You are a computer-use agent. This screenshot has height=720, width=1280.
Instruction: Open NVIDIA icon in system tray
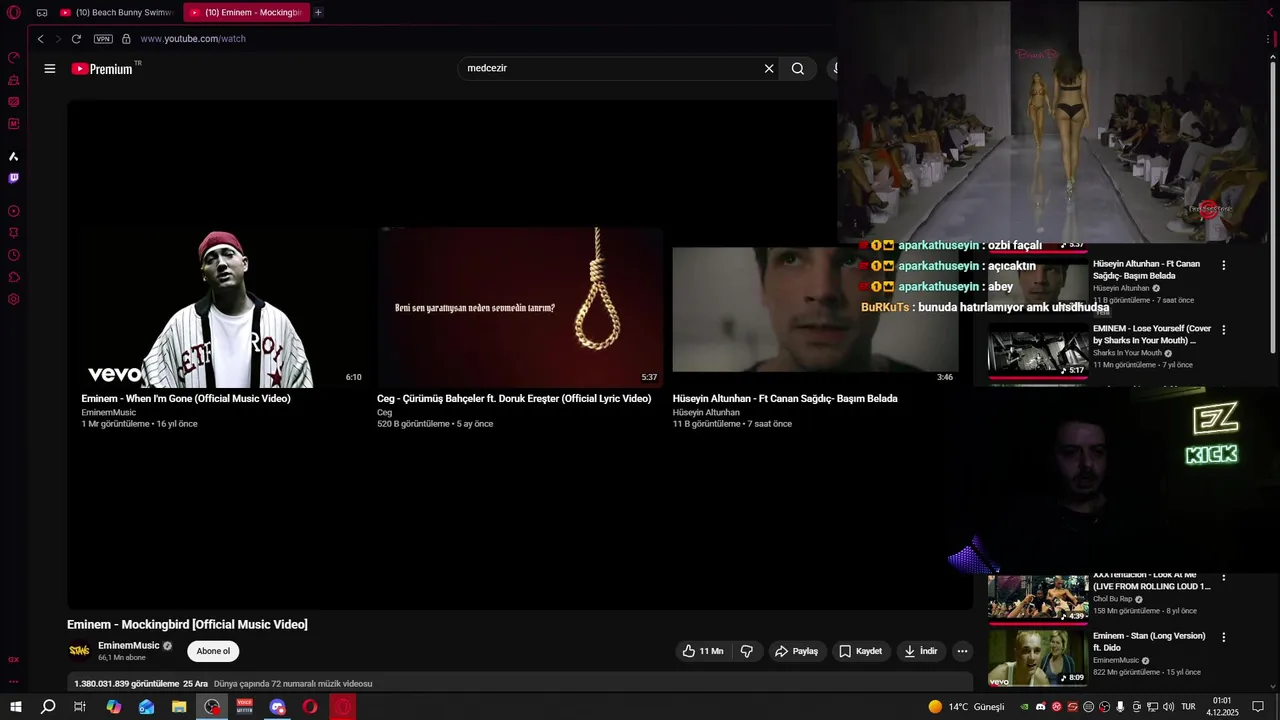tap(1025, 707)
